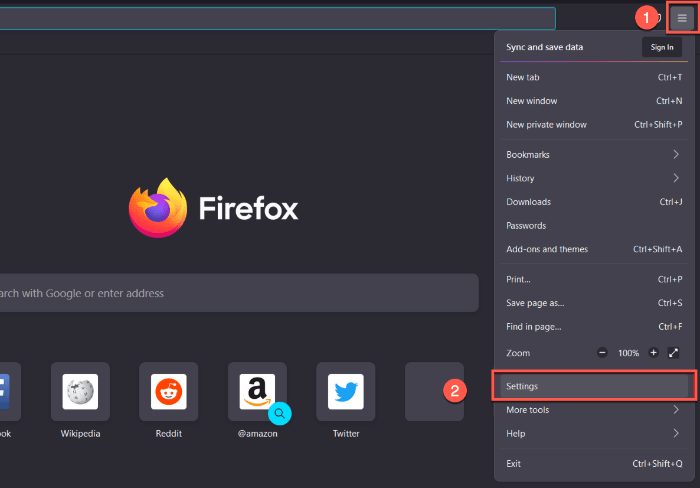
Task: Open the Twitter shortcut tile
Action: click(346, 392)
